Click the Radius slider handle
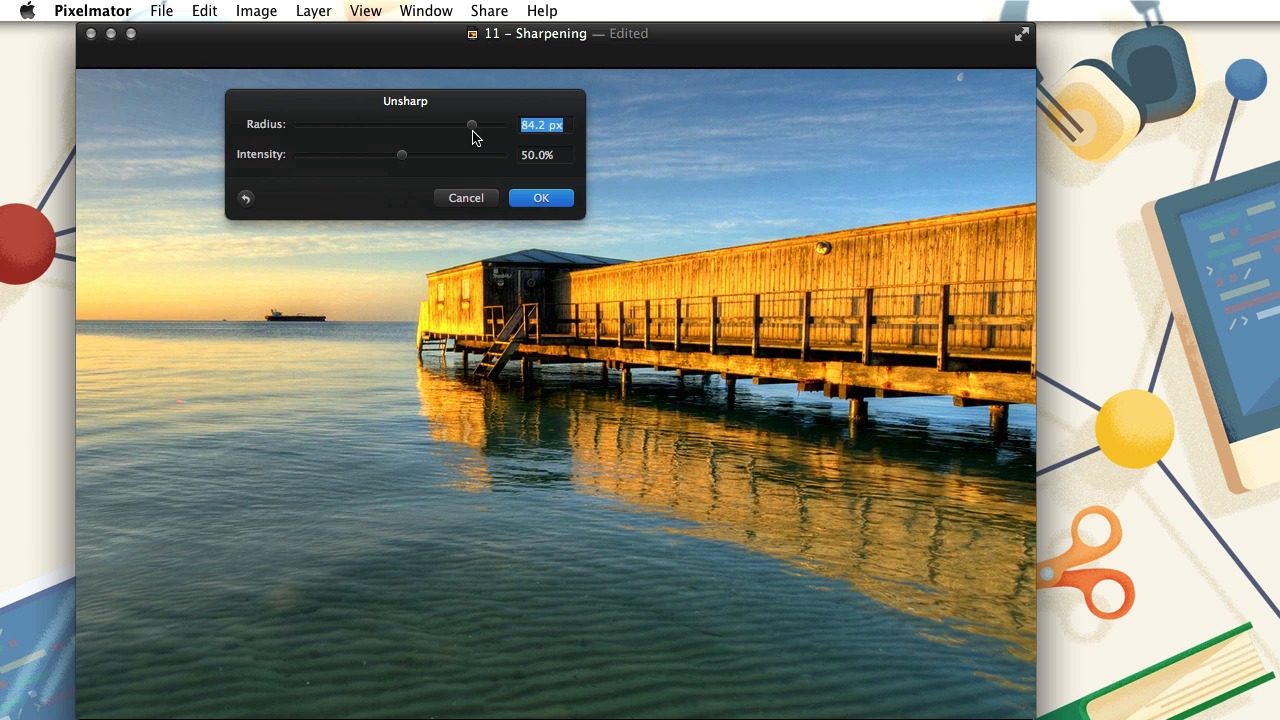 [x=472, y=125]
